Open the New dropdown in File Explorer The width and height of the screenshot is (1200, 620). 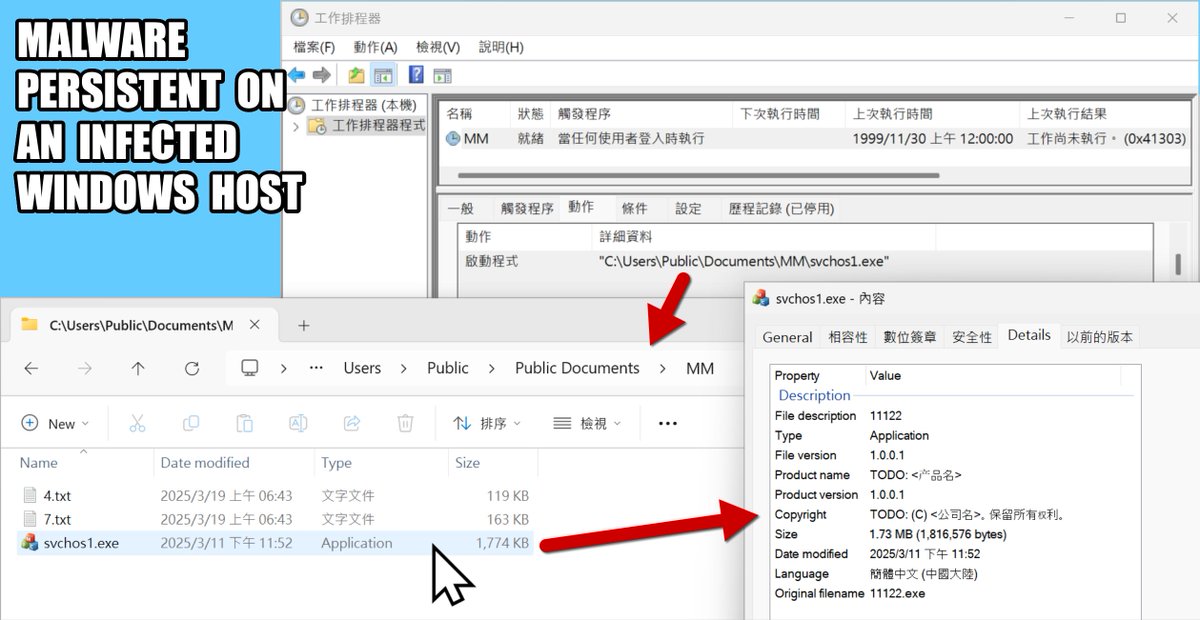coord(55,423)
